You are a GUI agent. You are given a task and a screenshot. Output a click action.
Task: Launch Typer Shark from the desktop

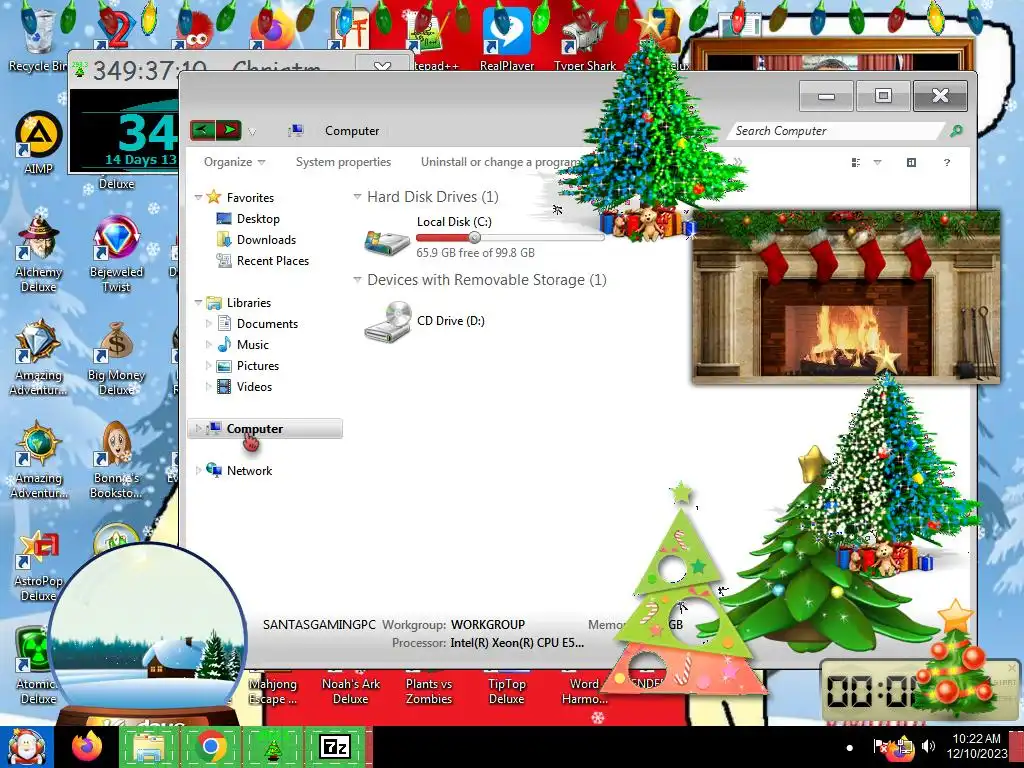click(x=585, y=38)
